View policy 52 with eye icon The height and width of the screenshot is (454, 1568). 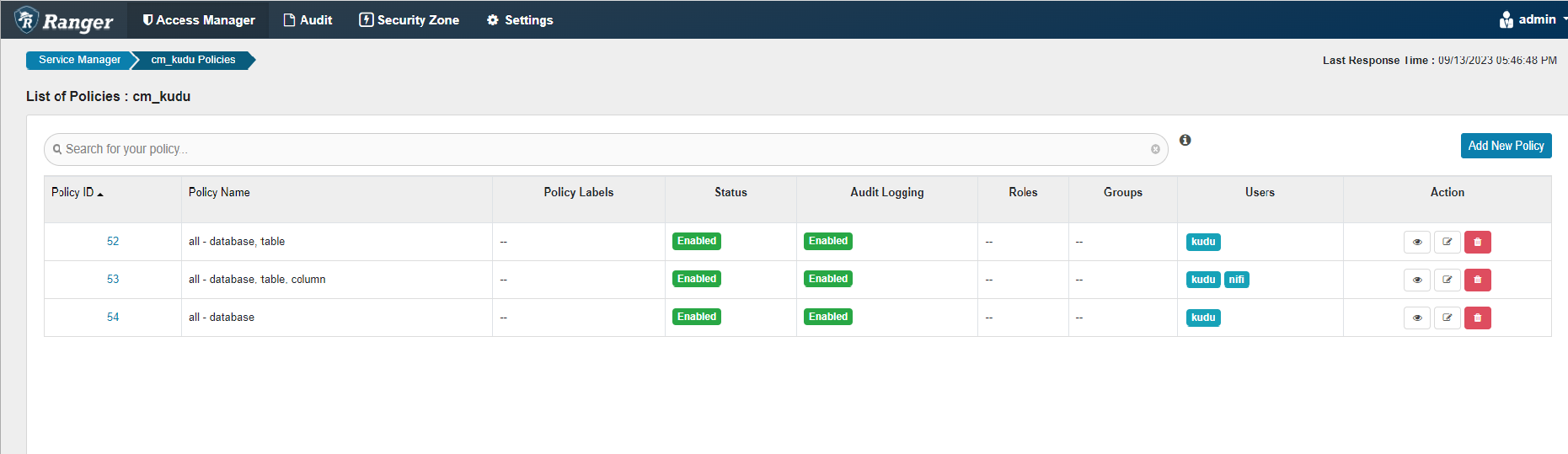pyautogui.click(x=1417, y=242)
